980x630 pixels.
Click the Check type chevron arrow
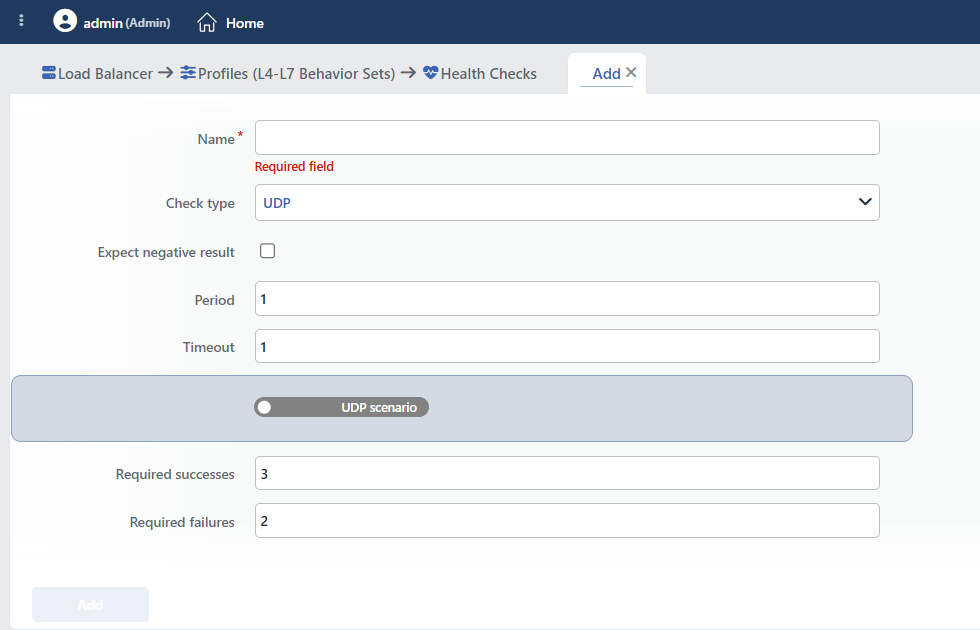coord(865,201)
